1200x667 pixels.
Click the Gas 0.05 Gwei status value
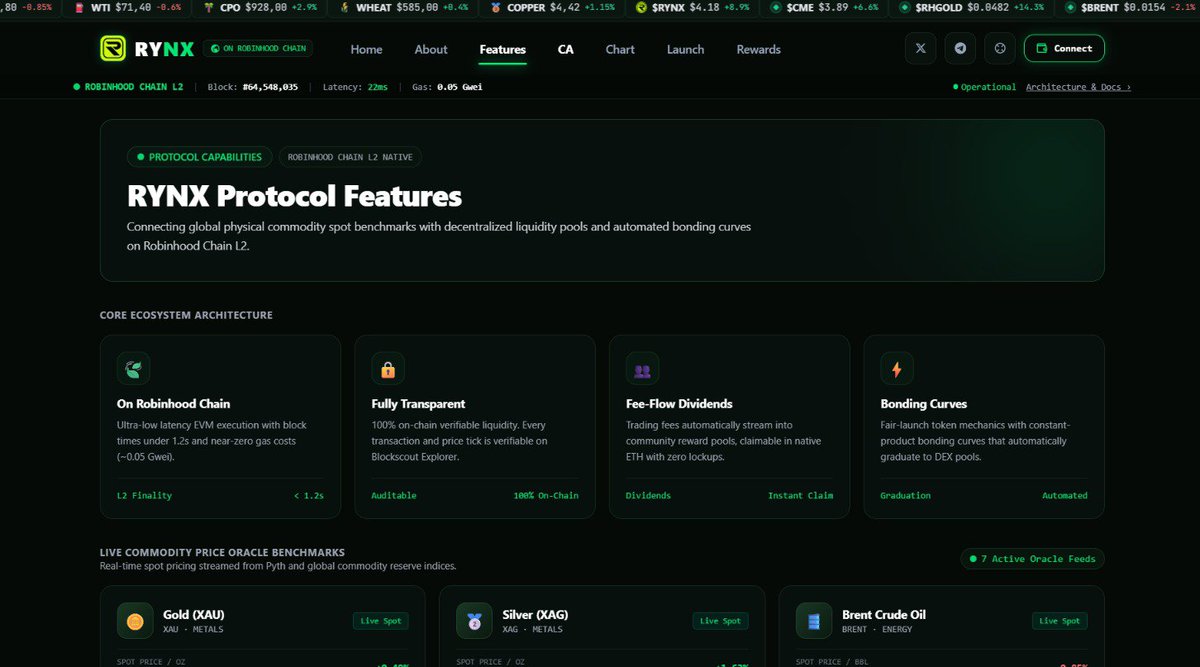(x=460, y=87)
